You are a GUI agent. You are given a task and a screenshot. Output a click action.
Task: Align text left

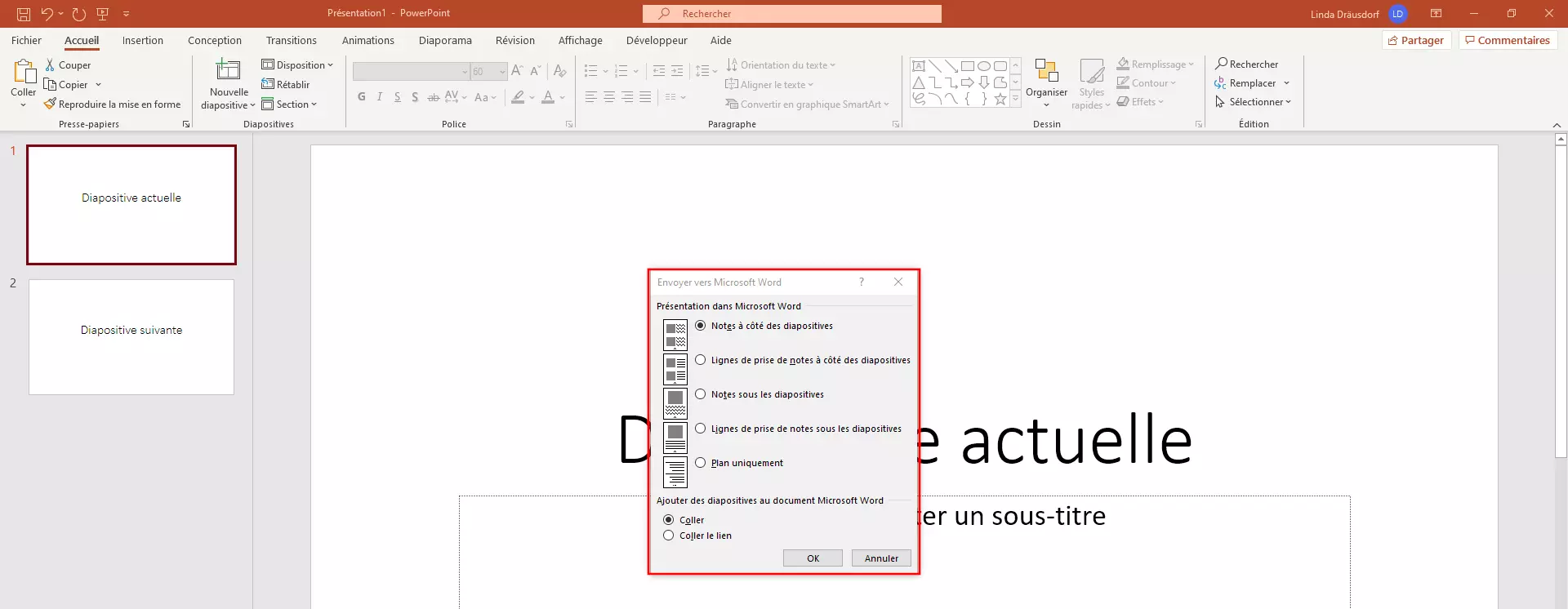(591, 97)
